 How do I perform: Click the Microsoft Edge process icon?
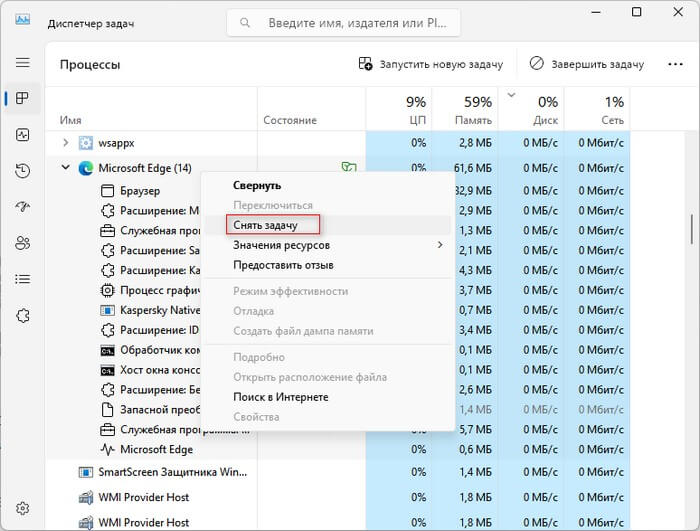(x=85, y=168)
